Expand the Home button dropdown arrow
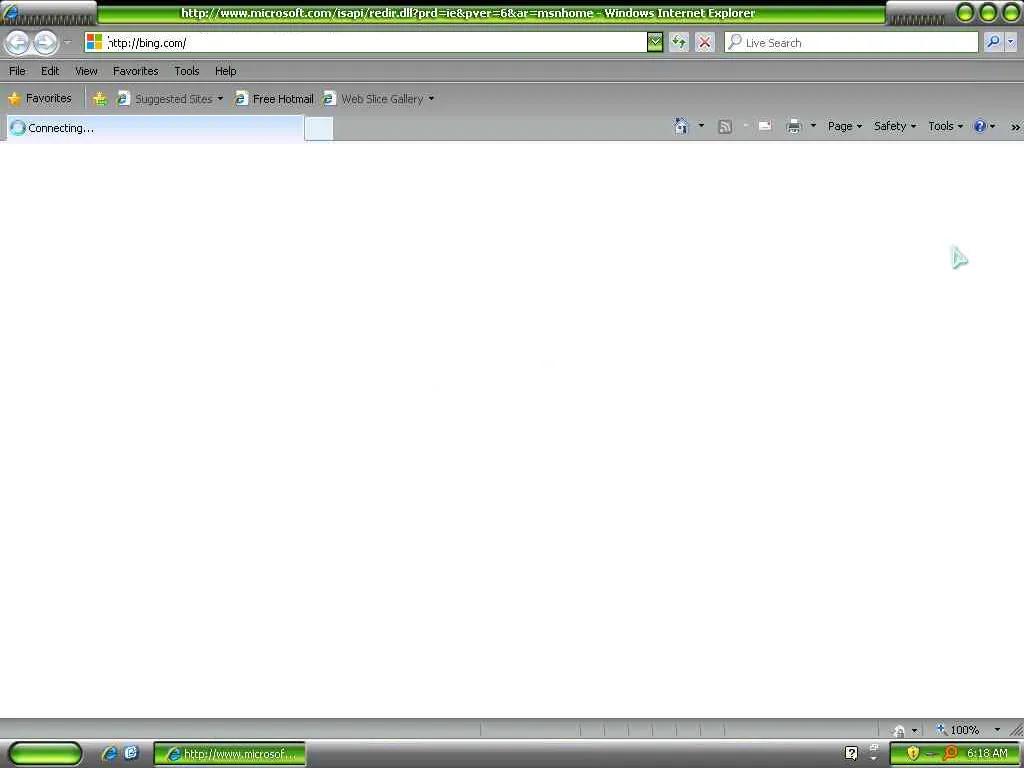 701,125
